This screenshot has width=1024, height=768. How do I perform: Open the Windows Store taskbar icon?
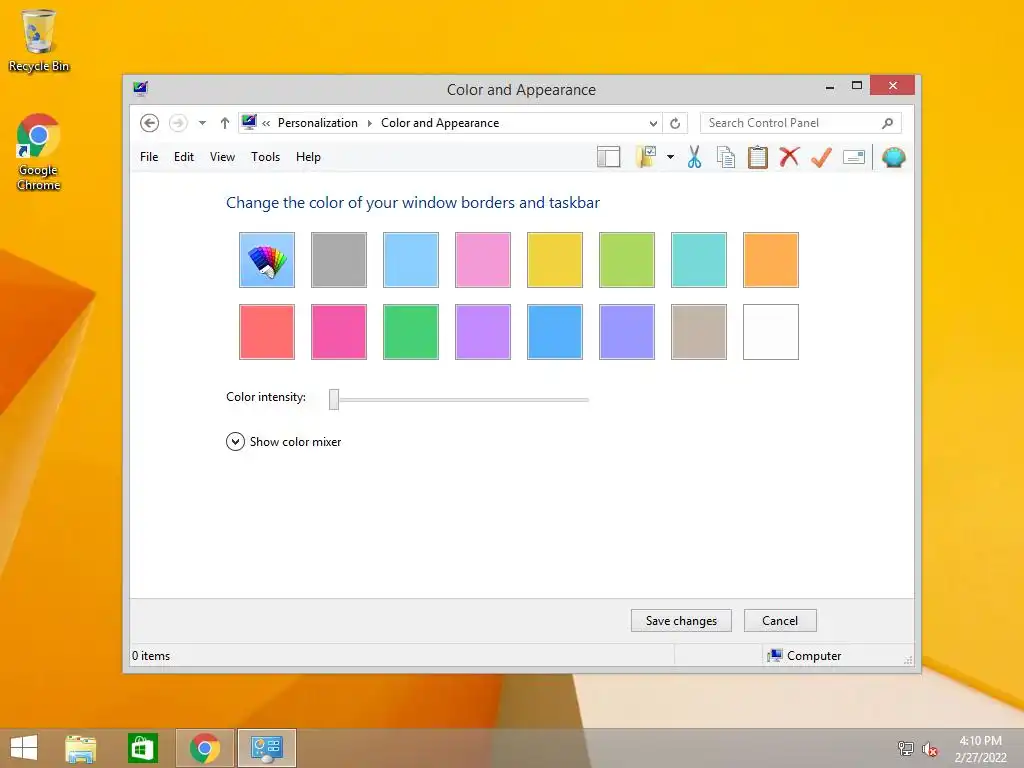pyautogui.click(x=142, y=748)
